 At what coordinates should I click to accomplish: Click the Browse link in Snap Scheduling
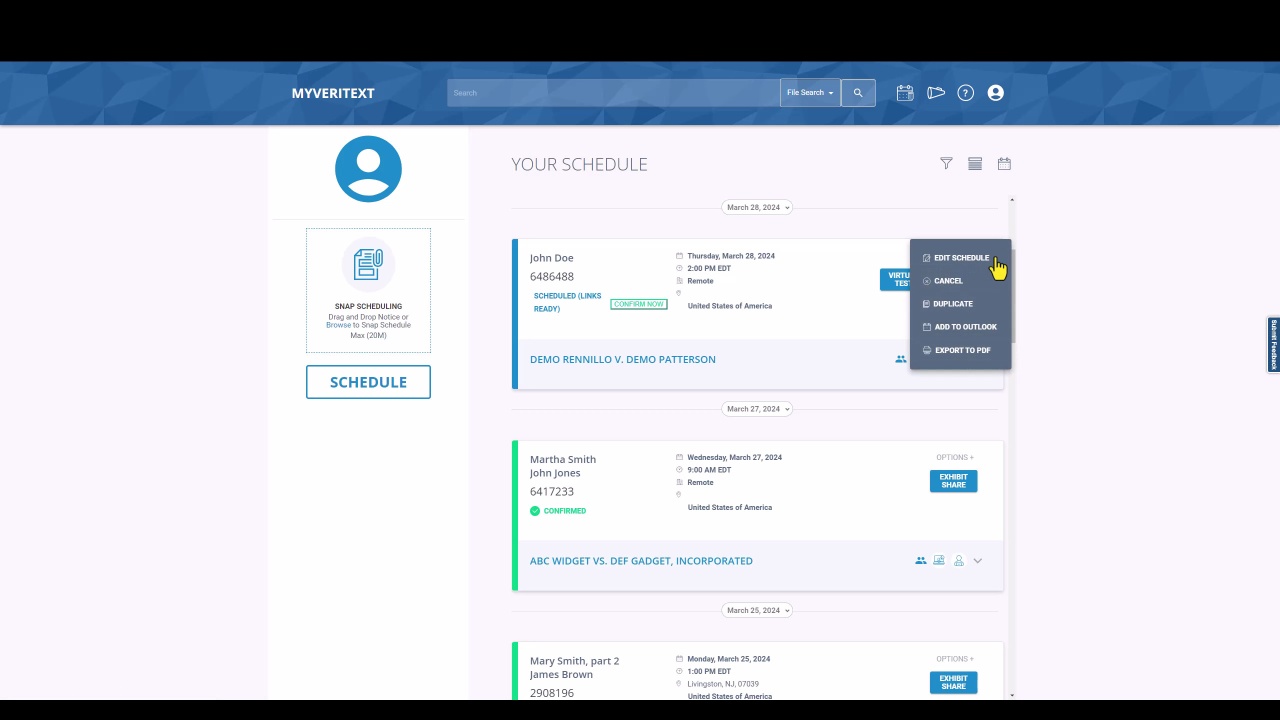click(338, 325)
